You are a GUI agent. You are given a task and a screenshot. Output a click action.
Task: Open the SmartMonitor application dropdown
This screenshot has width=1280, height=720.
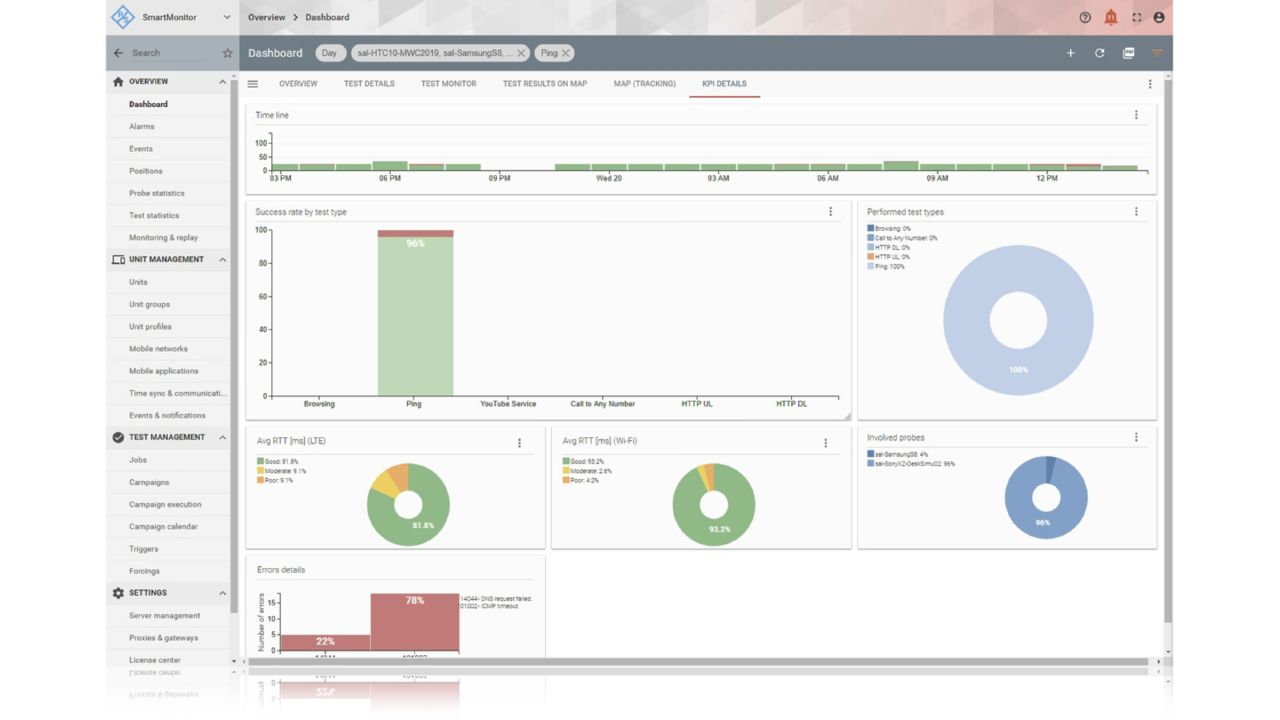coord(227,17)
